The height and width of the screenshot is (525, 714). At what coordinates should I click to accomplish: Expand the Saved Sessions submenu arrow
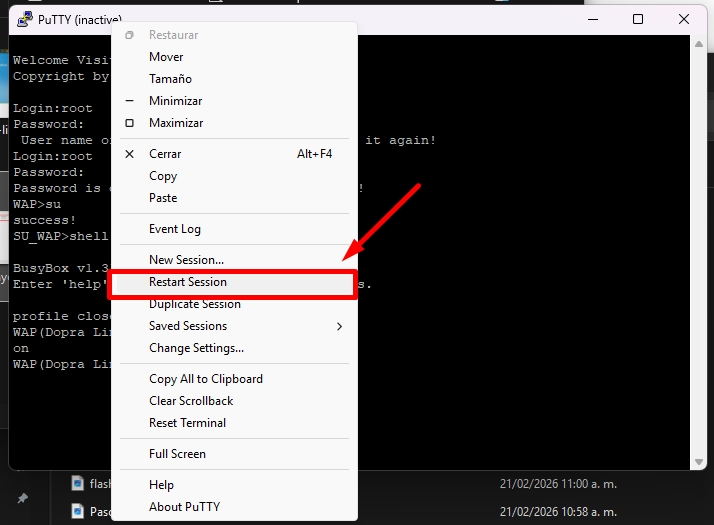339,326
